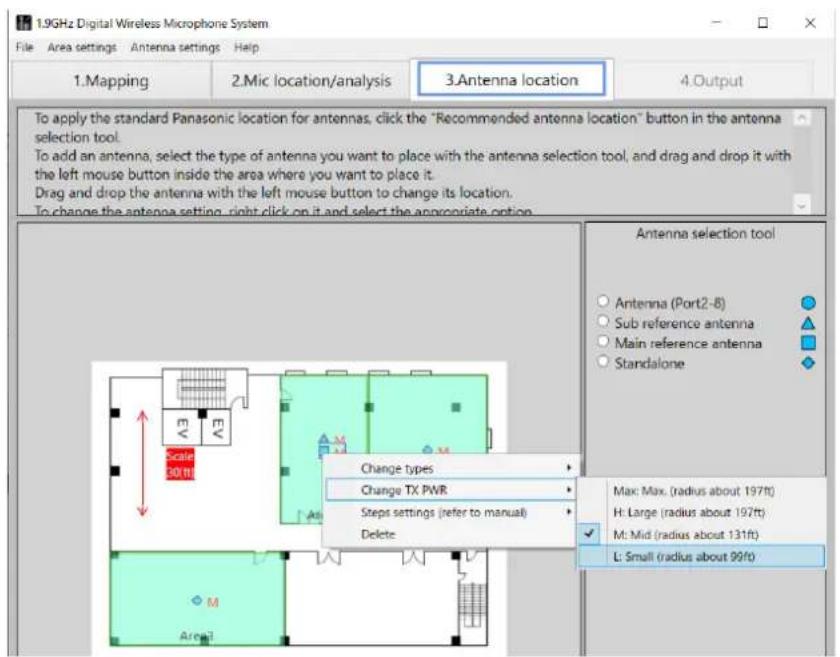Click the red double-headed scale arrow
This screenshot has width=840, height=657.
pyautogui.click(x=142, y=464)
